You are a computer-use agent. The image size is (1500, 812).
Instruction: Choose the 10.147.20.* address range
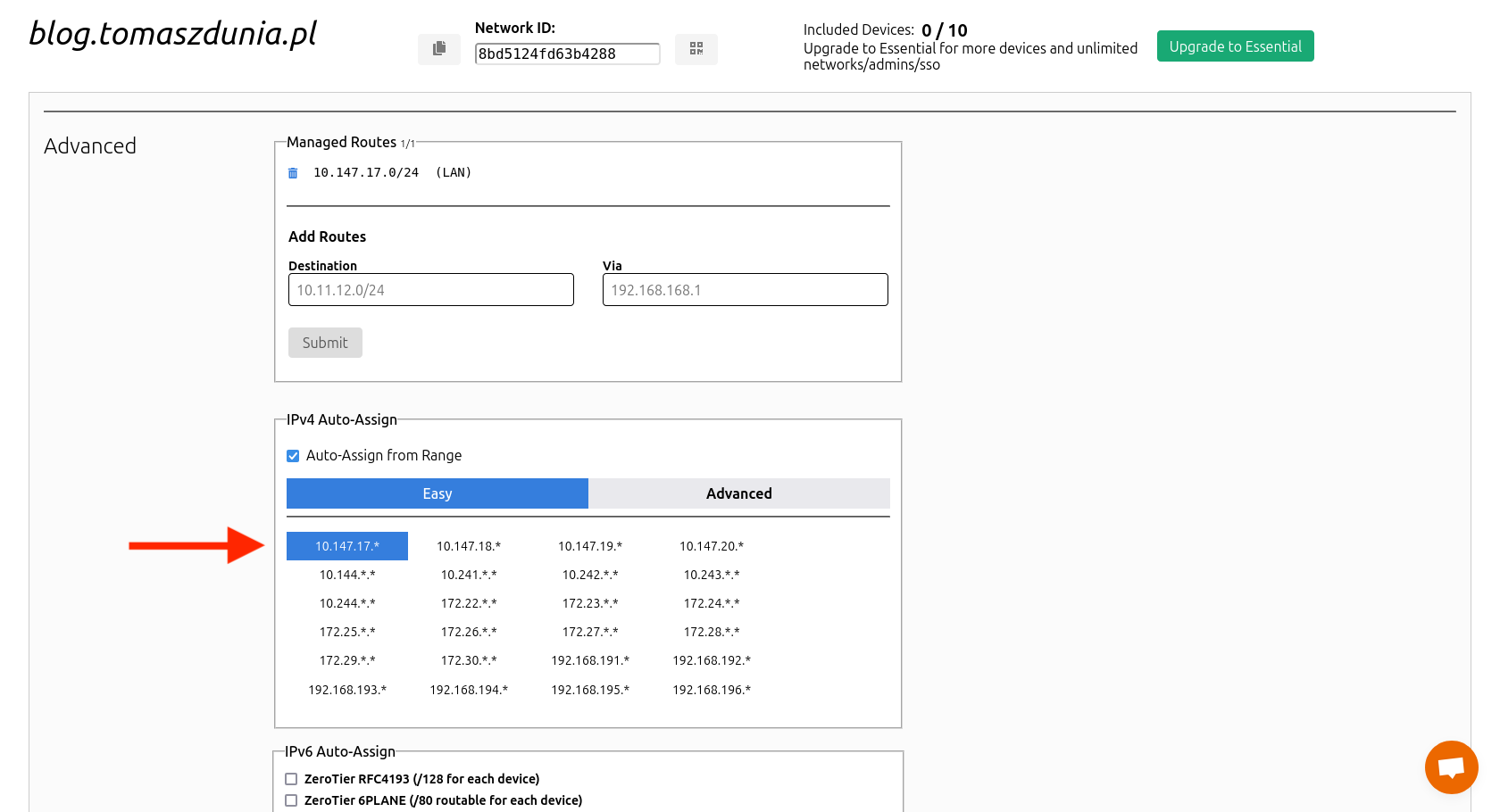[712, 546]
